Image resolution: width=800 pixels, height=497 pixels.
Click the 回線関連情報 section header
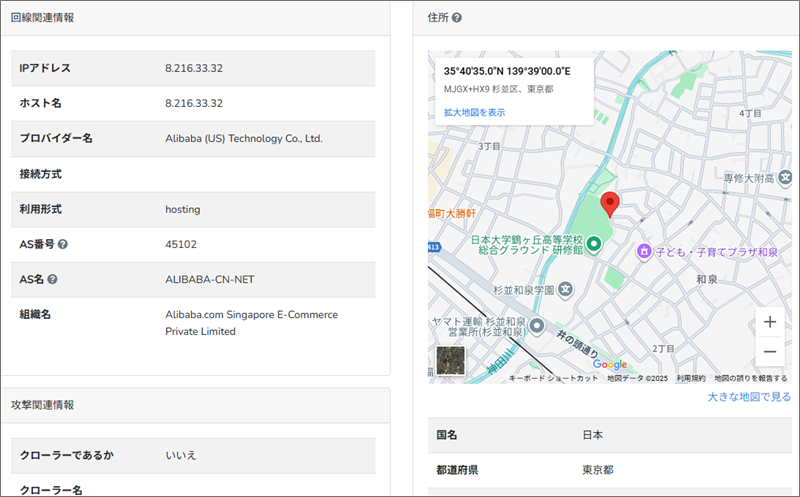click(42, 18)
